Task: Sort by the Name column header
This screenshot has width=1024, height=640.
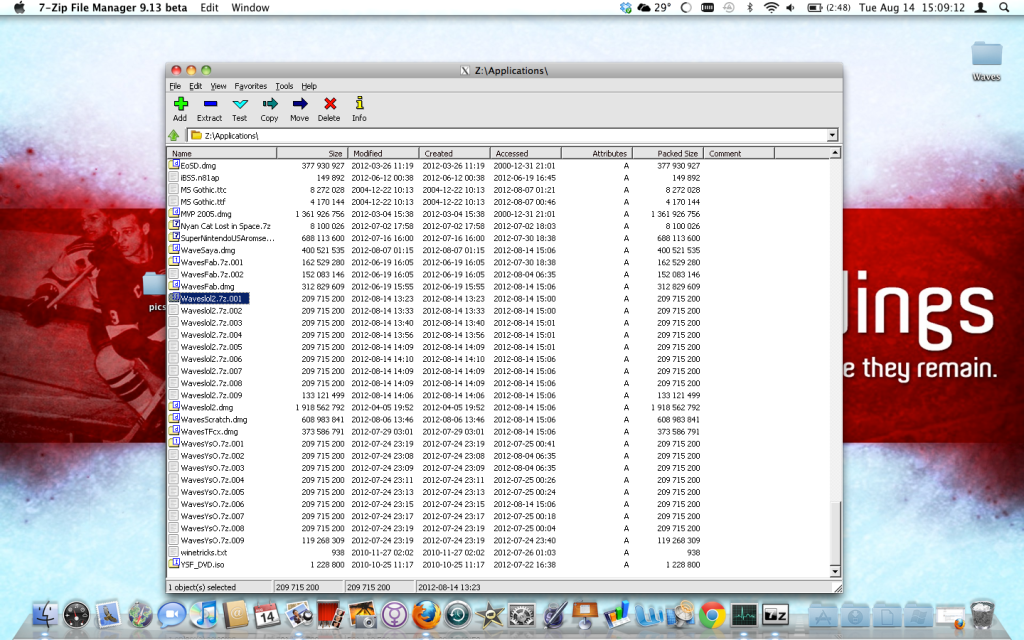Action: click(222, 153)
